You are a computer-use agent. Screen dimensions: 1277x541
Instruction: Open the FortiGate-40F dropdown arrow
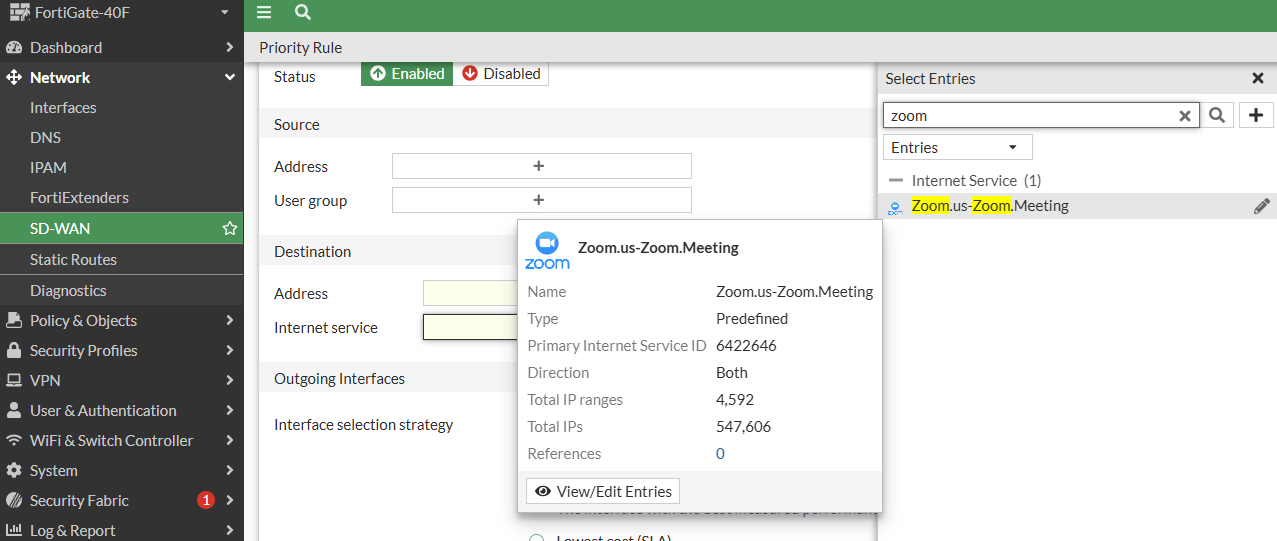pyautogui.click(x=225, y=13)
